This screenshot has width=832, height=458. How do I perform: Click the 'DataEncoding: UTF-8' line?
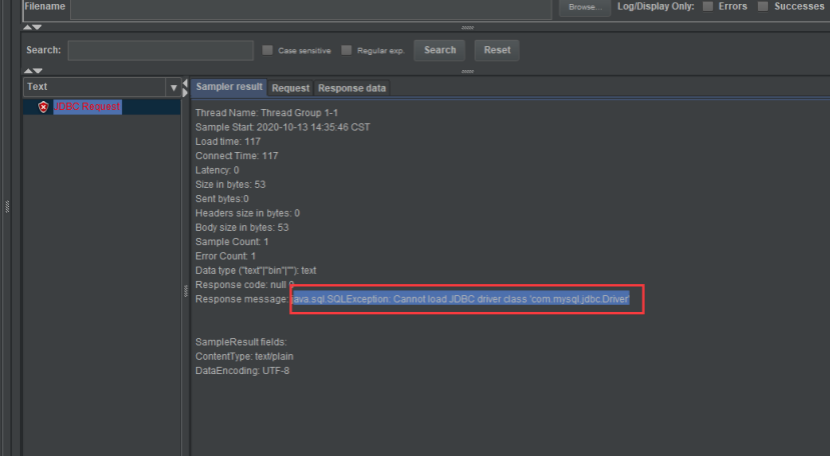click(x=242, y=371)
